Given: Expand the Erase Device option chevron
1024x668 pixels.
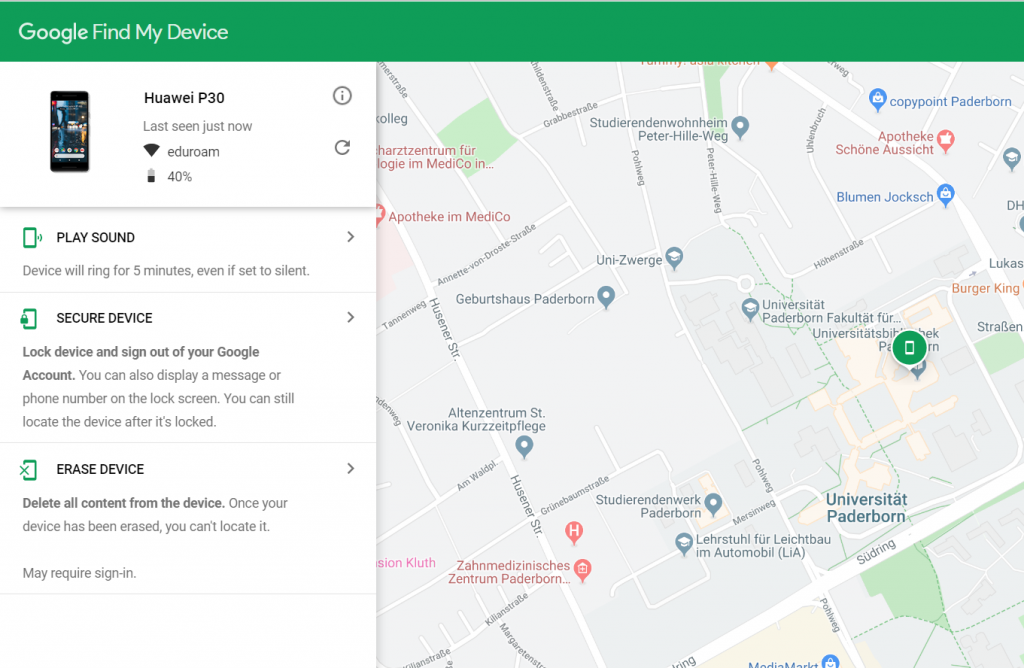Looking at the screenshot, I should click(351, 469).
